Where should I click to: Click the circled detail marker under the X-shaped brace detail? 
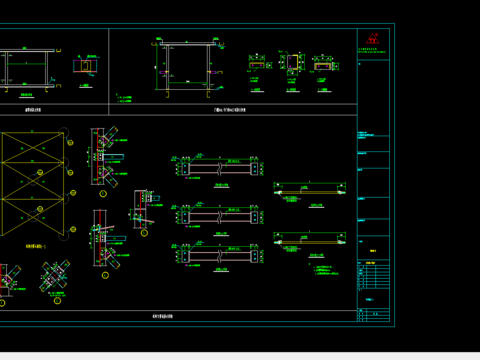pos(57,301)
